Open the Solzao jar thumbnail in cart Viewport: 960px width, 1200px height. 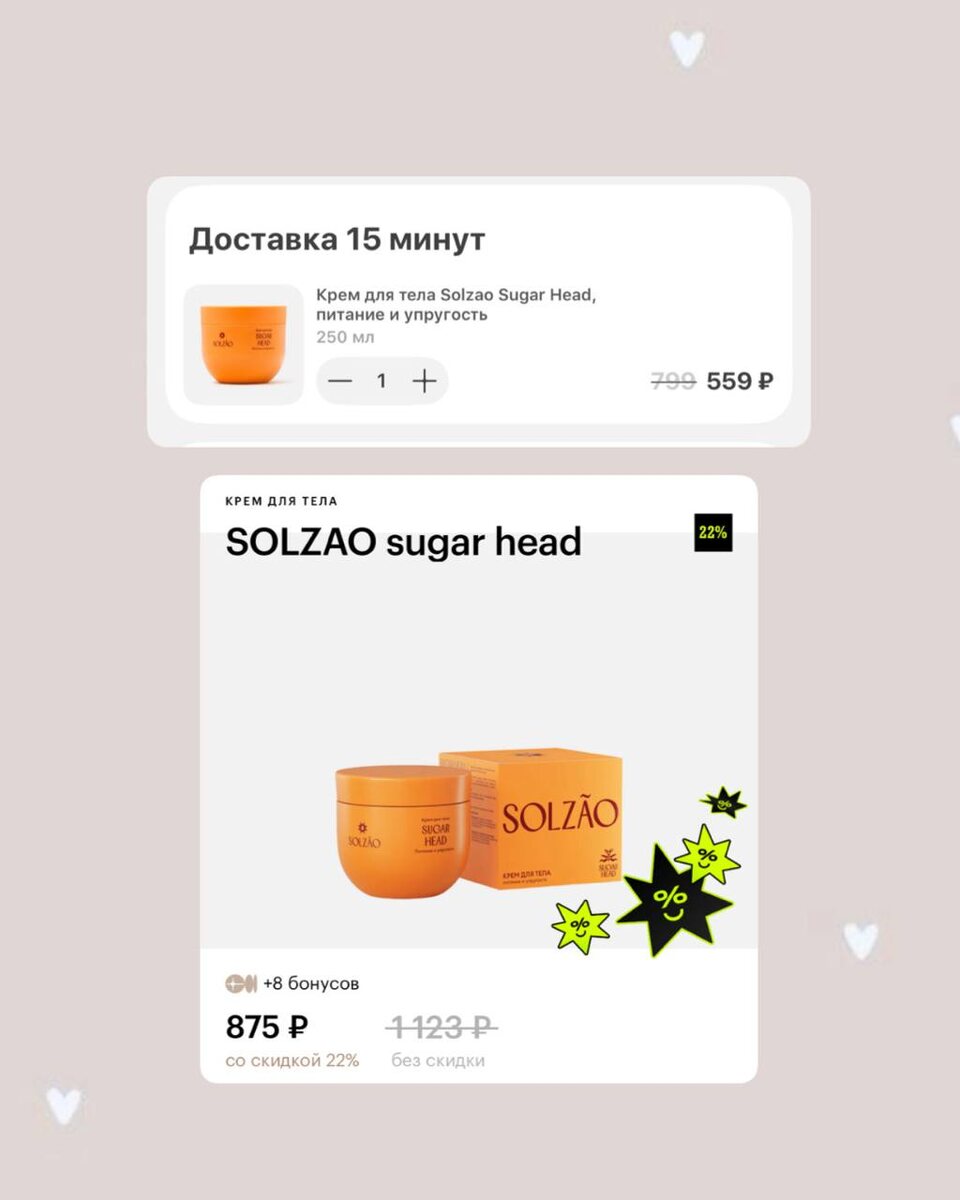click(244, 344)
